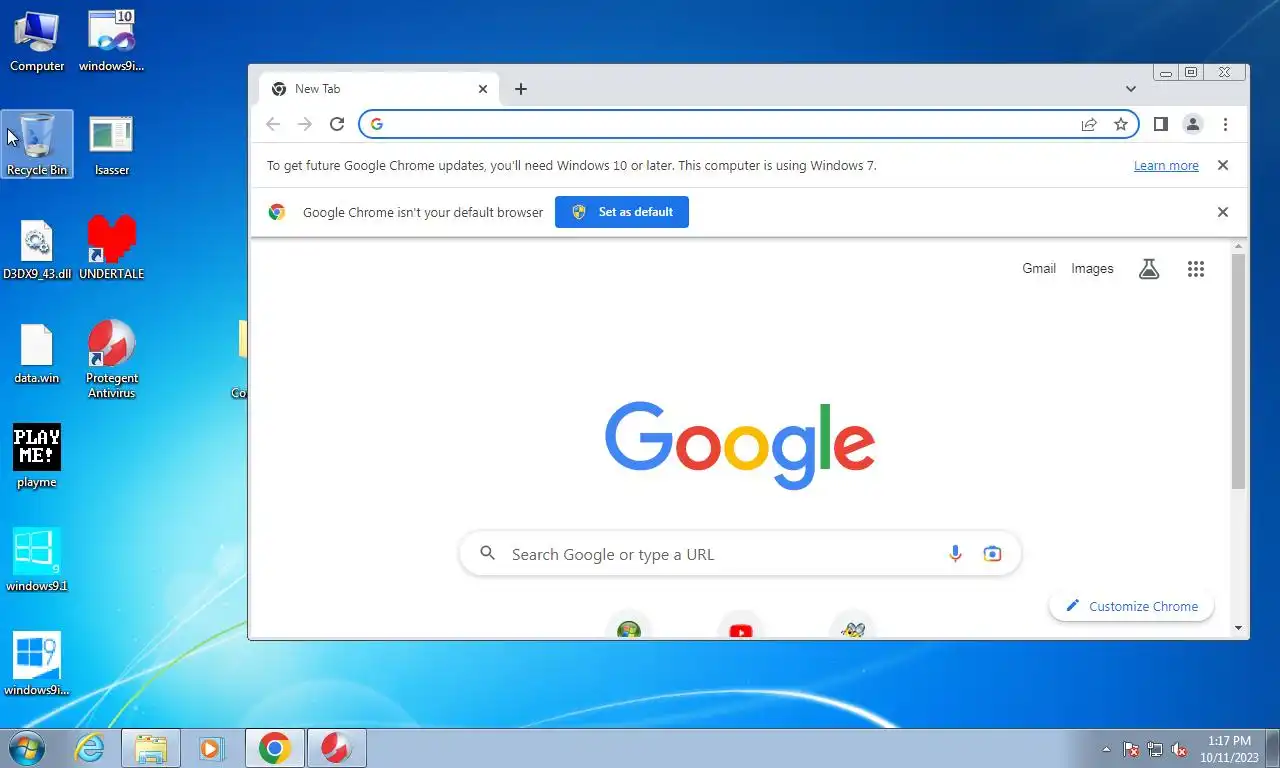Viewport: 1280px width, 768px height.
Task: Open the Gmail link
Action: (1039, 268)
